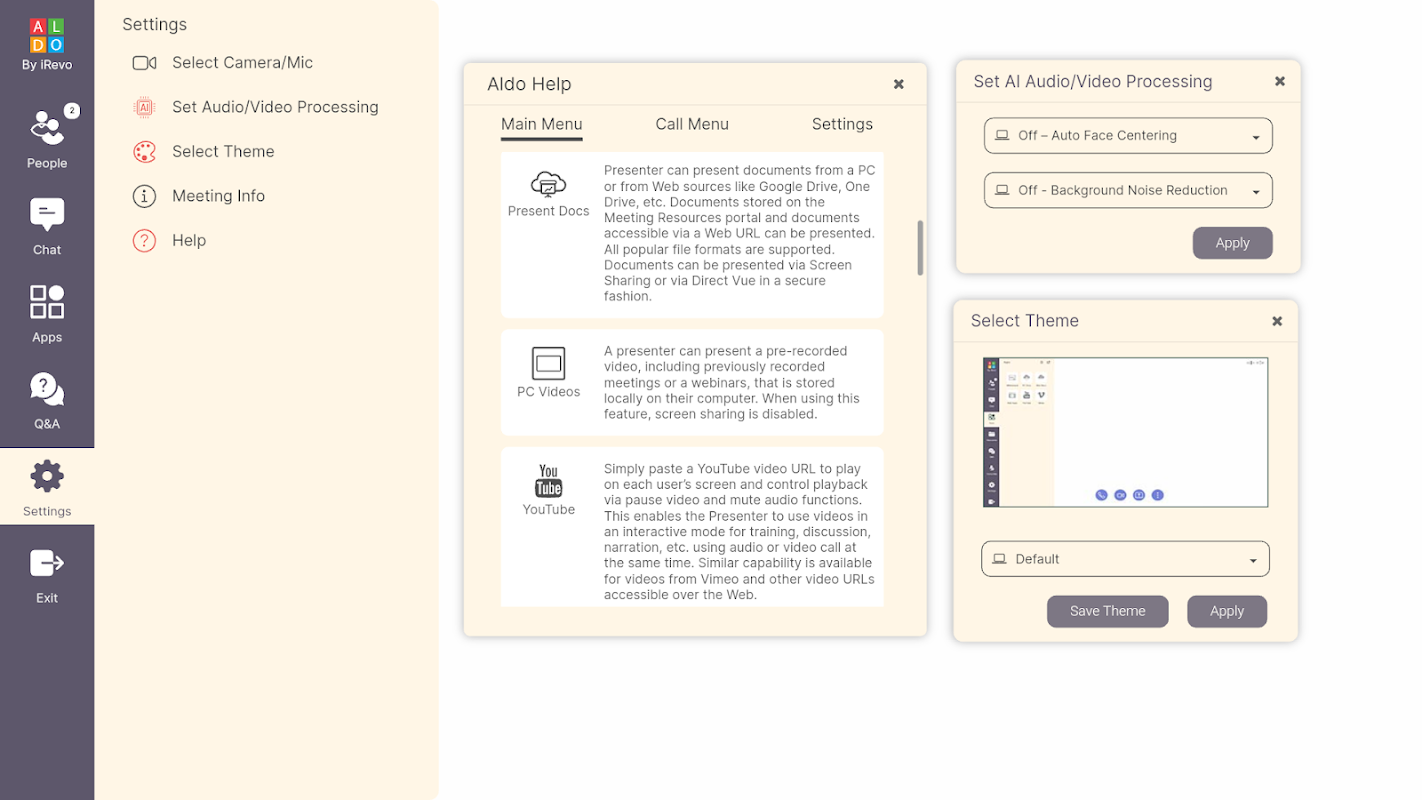Open the Default theme dropdown
1422x800 pixels.
(1125, 559)
